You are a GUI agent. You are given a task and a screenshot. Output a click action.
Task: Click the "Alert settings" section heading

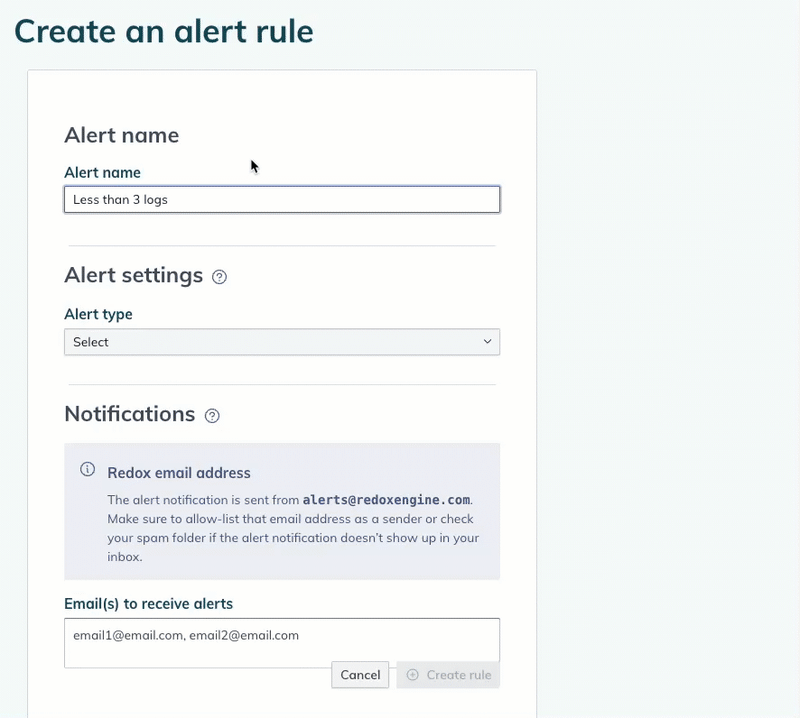133,275
